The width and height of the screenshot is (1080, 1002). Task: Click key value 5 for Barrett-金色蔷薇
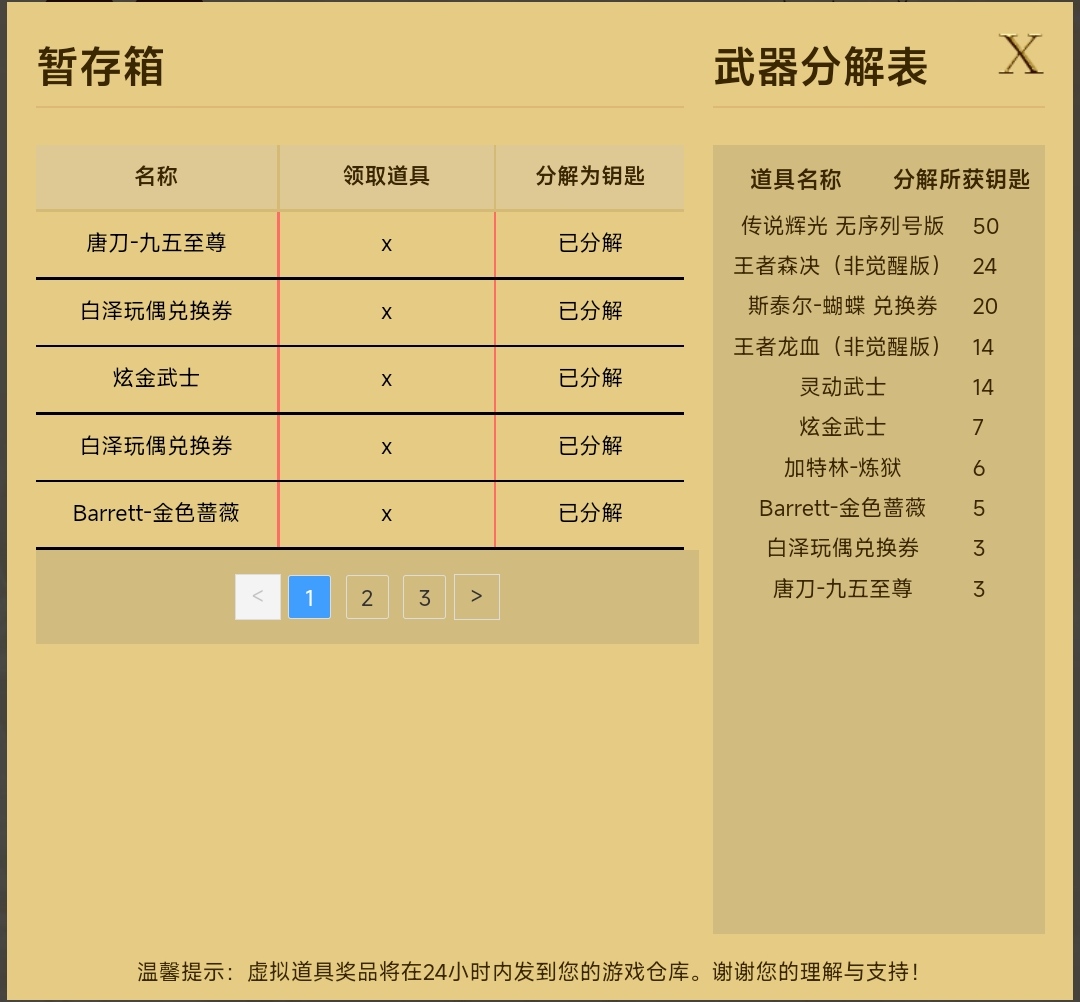click(x=979, y=509)
